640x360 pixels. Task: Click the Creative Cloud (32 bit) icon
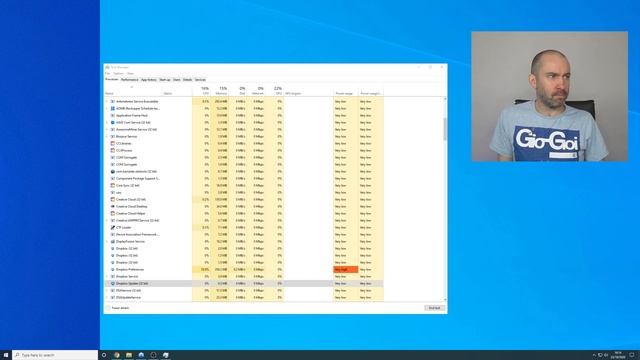pyautogui.click(x=113, y=199)
